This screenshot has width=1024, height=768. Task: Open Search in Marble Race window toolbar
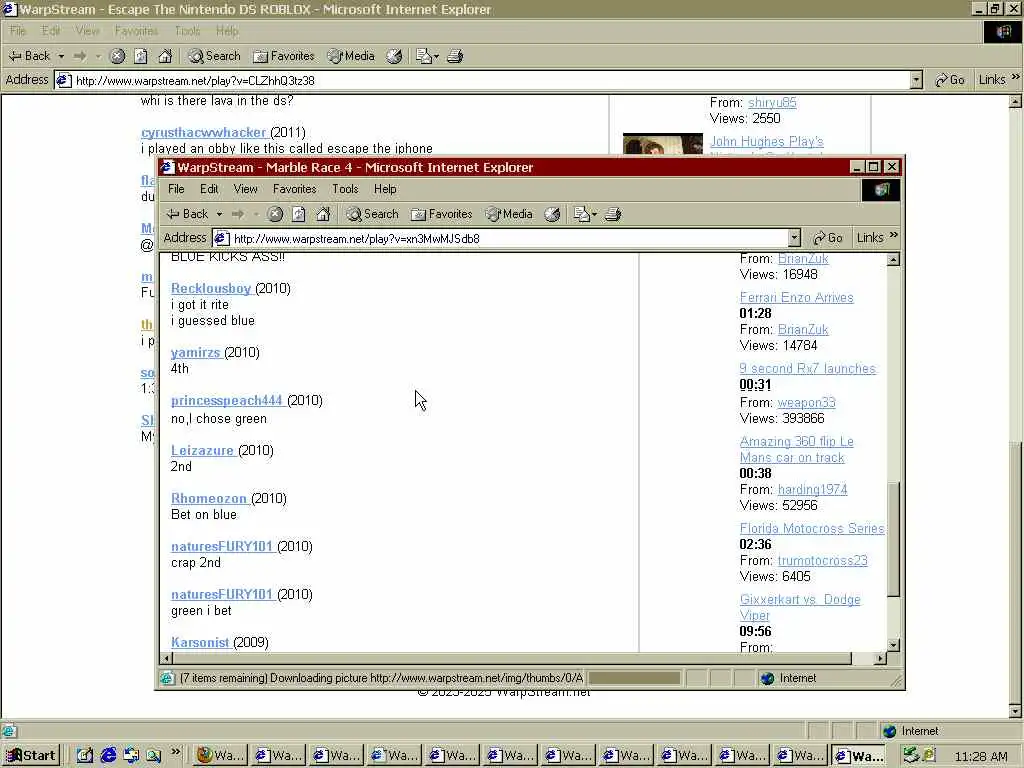coord(372,214)
